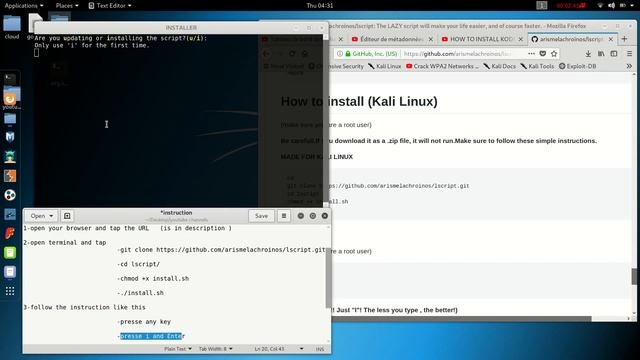Toggle Firefox sidebar icon

(x=614, y=53)
